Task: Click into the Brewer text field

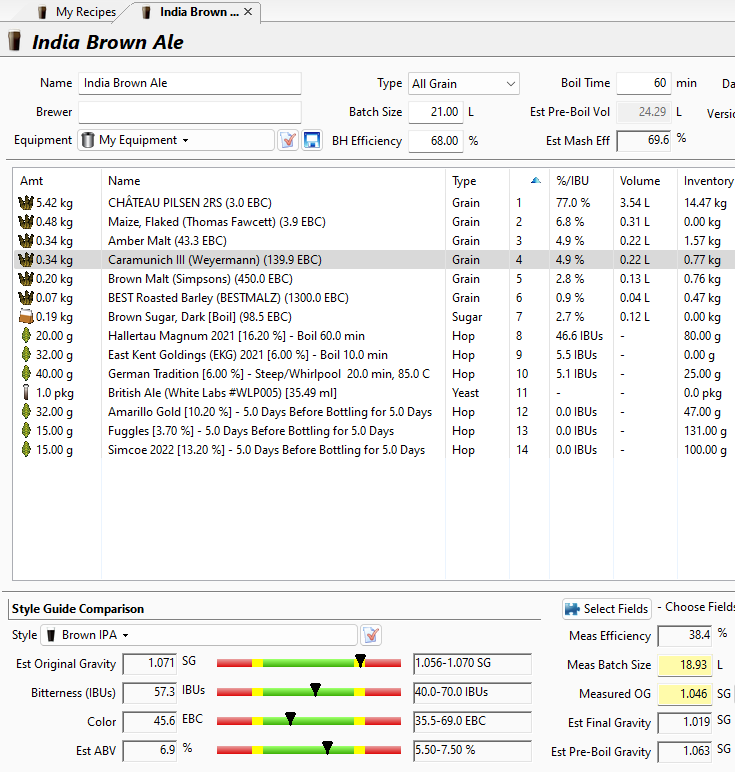Action: tap(189, 112)
